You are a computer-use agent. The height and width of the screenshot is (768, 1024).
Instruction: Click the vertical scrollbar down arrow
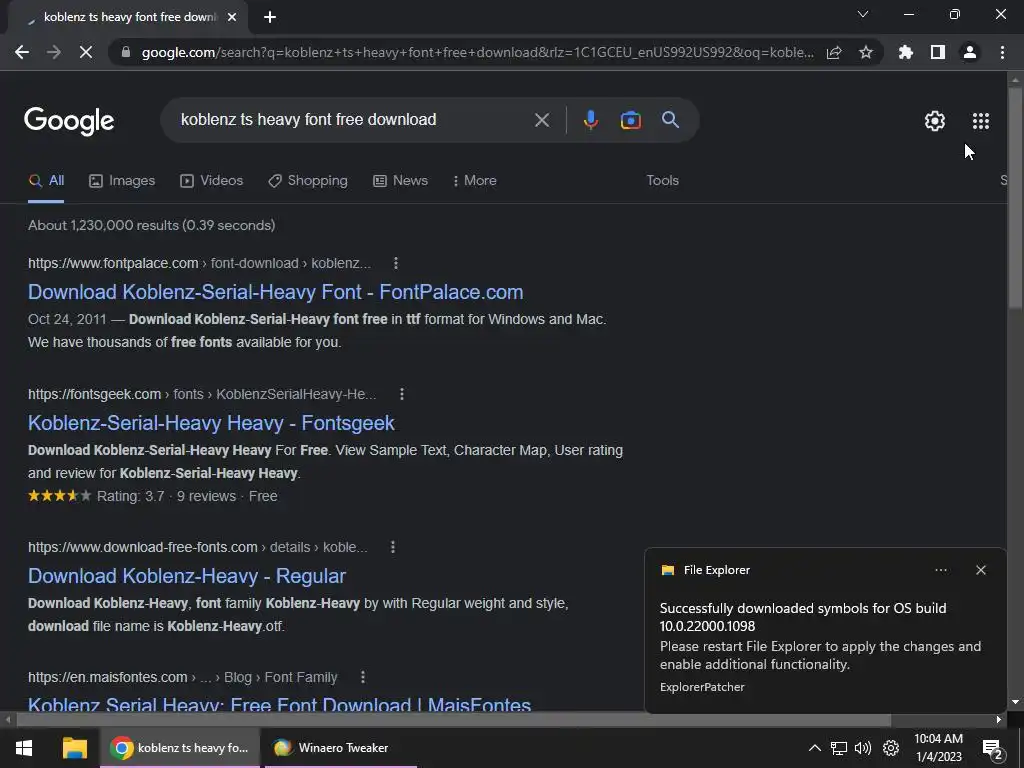tap(1015, 702)
